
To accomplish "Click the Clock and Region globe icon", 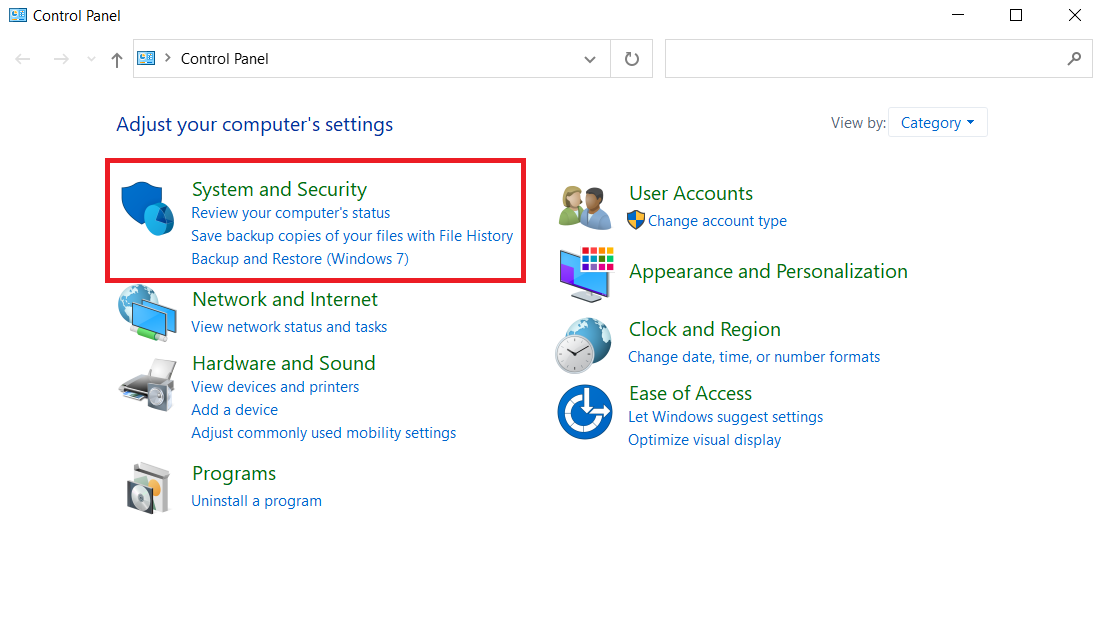I will coord(584,343).
